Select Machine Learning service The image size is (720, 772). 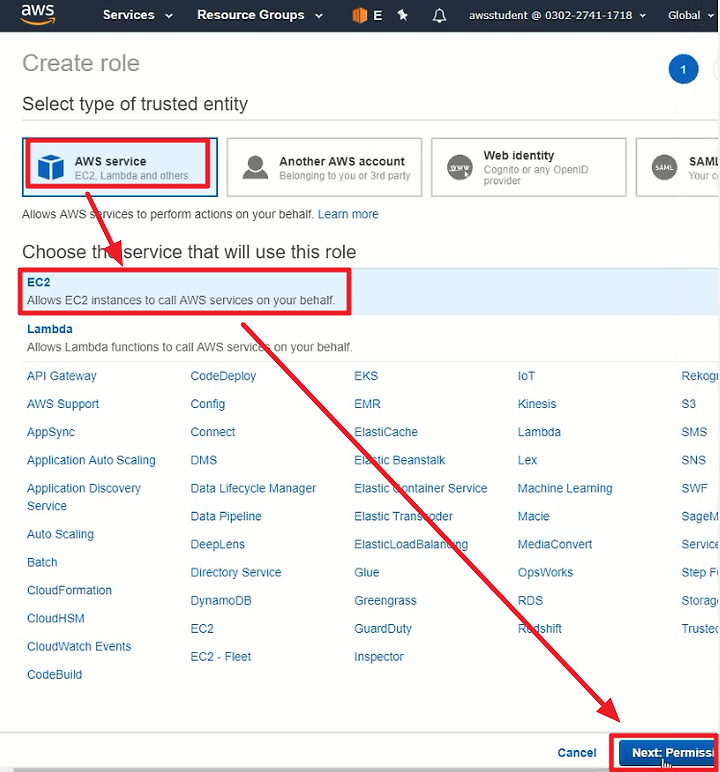pos(565,488)
